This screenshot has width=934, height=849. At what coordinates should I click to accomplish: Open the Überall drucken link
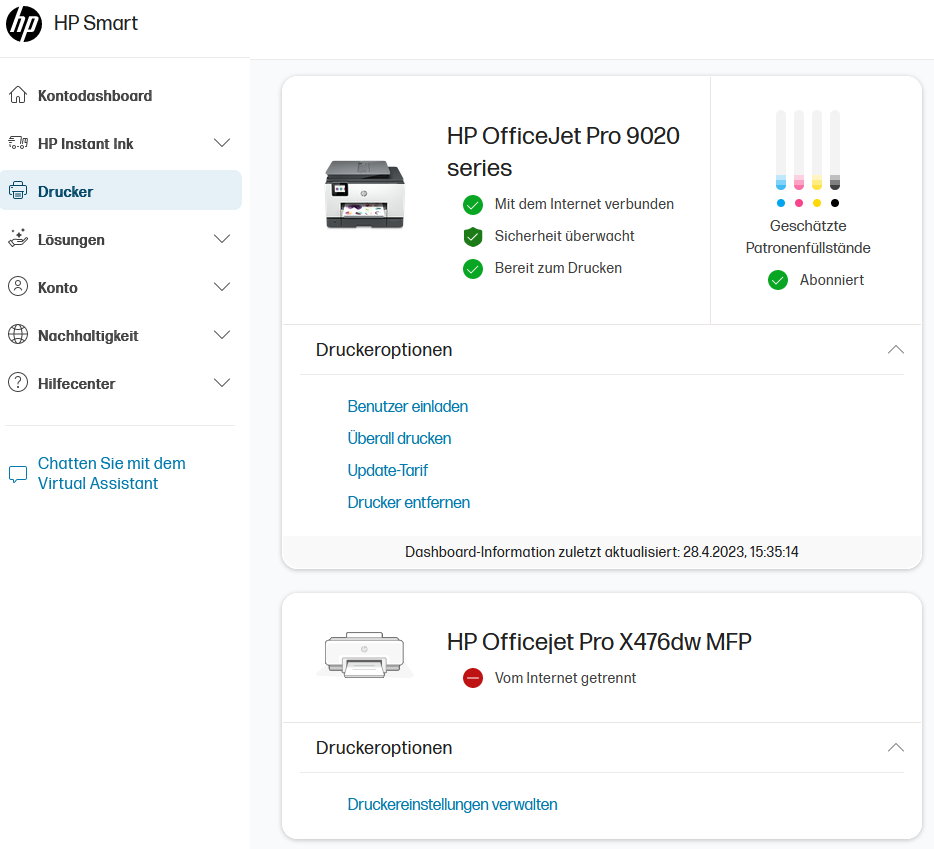[399, 438]
